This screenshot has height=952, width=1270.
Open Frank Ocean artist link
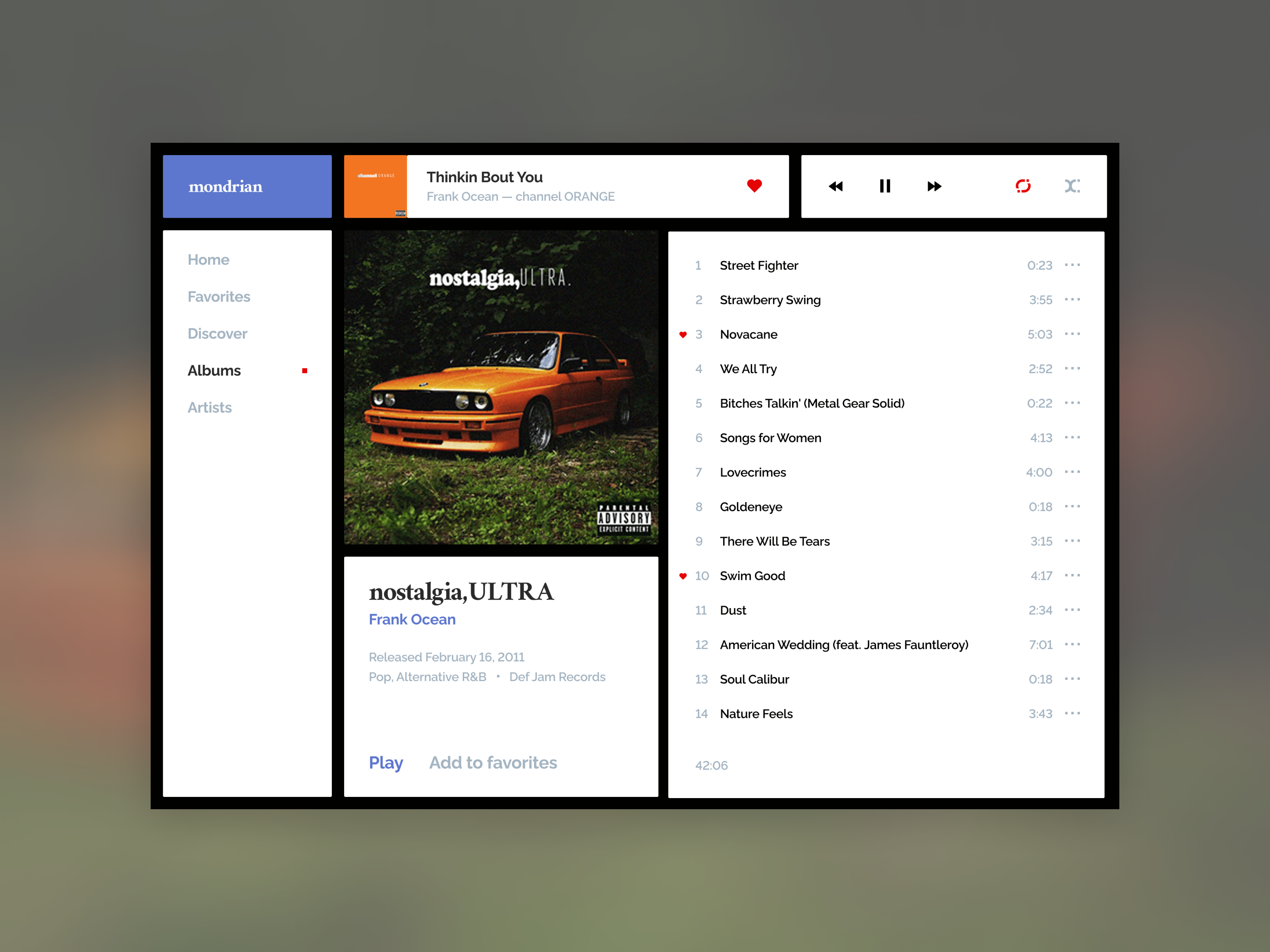click(412, 620)
